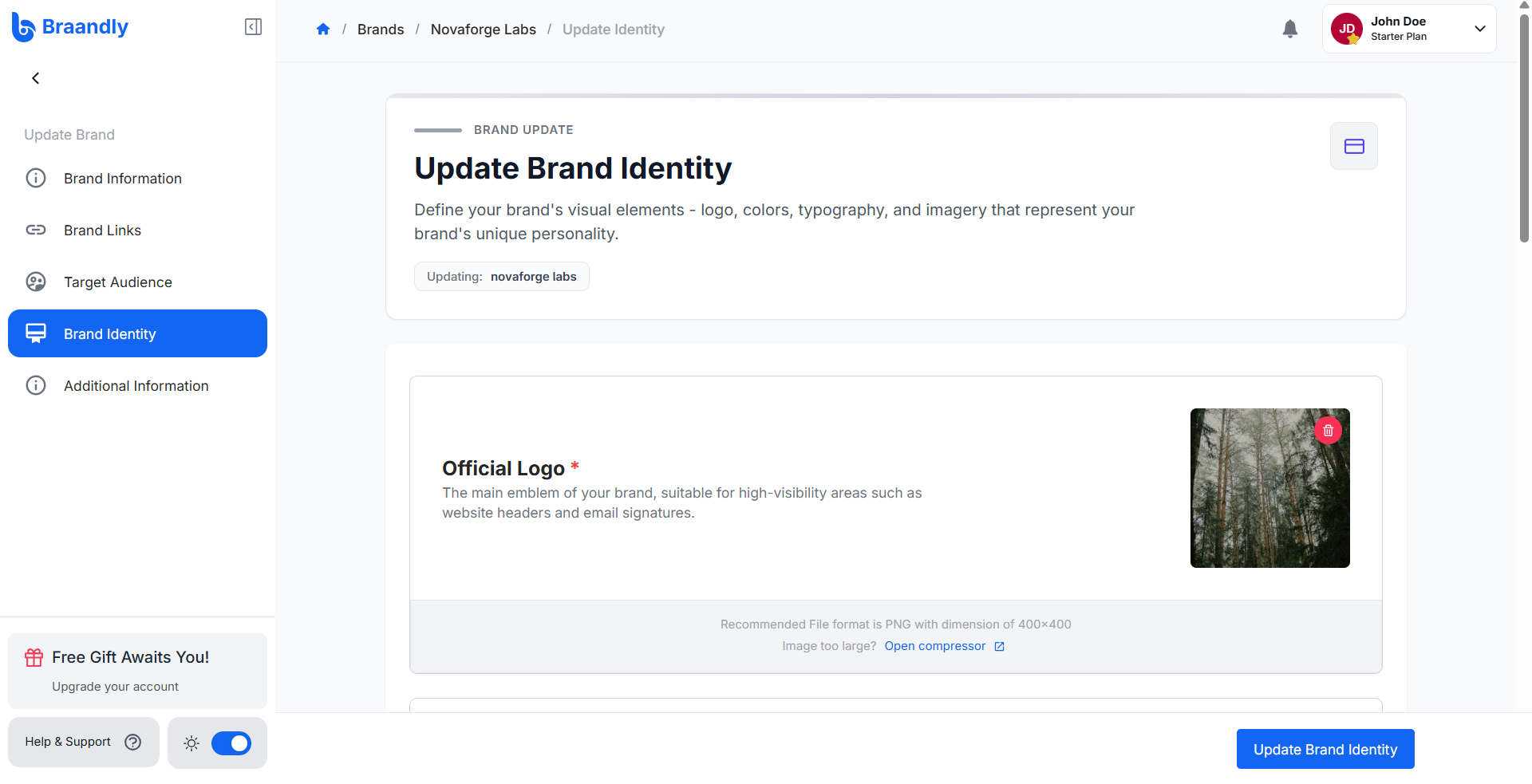Click the Update Brand Identity heading

click(573, 168)
